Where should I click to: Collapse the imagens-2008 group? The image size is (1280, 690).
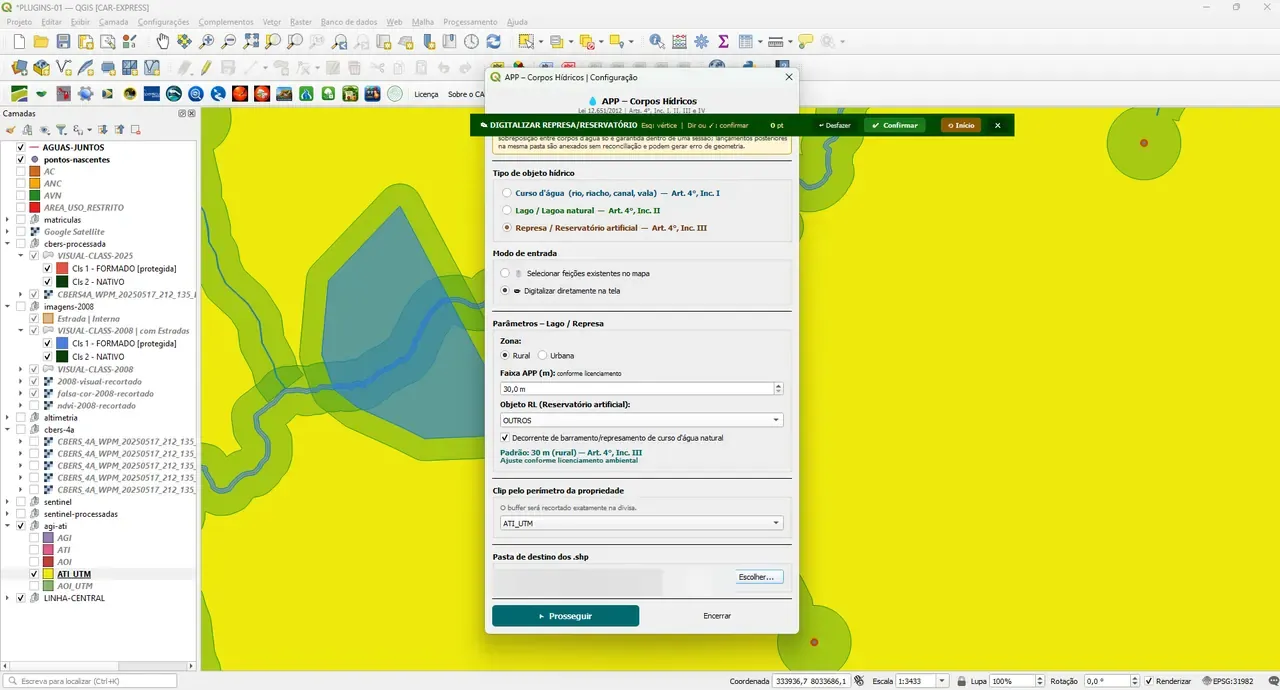click(x=8, y=307)
